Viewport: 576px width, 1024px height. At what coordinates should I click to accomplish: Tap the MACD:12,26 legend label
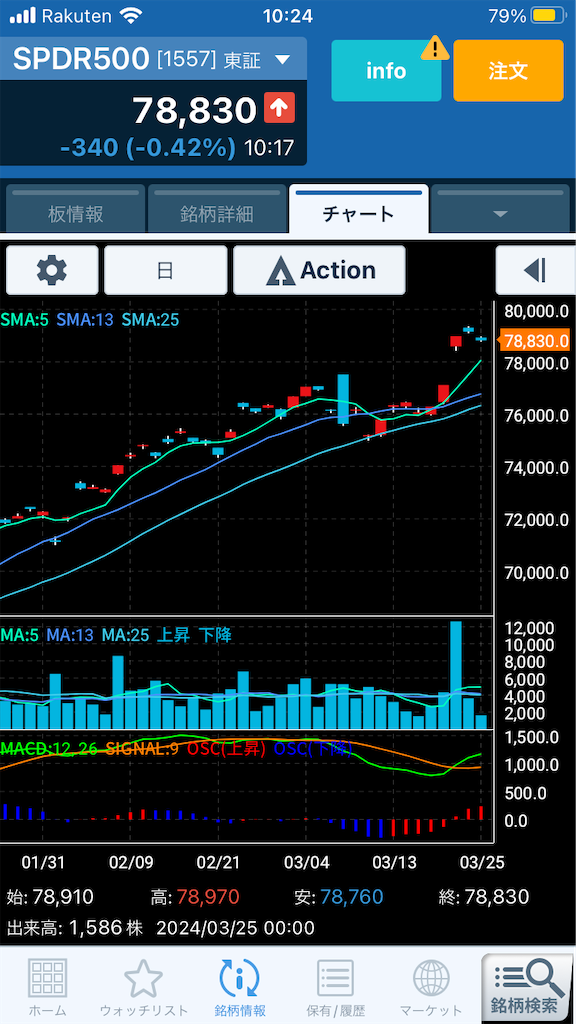click(x=49, y=749)
